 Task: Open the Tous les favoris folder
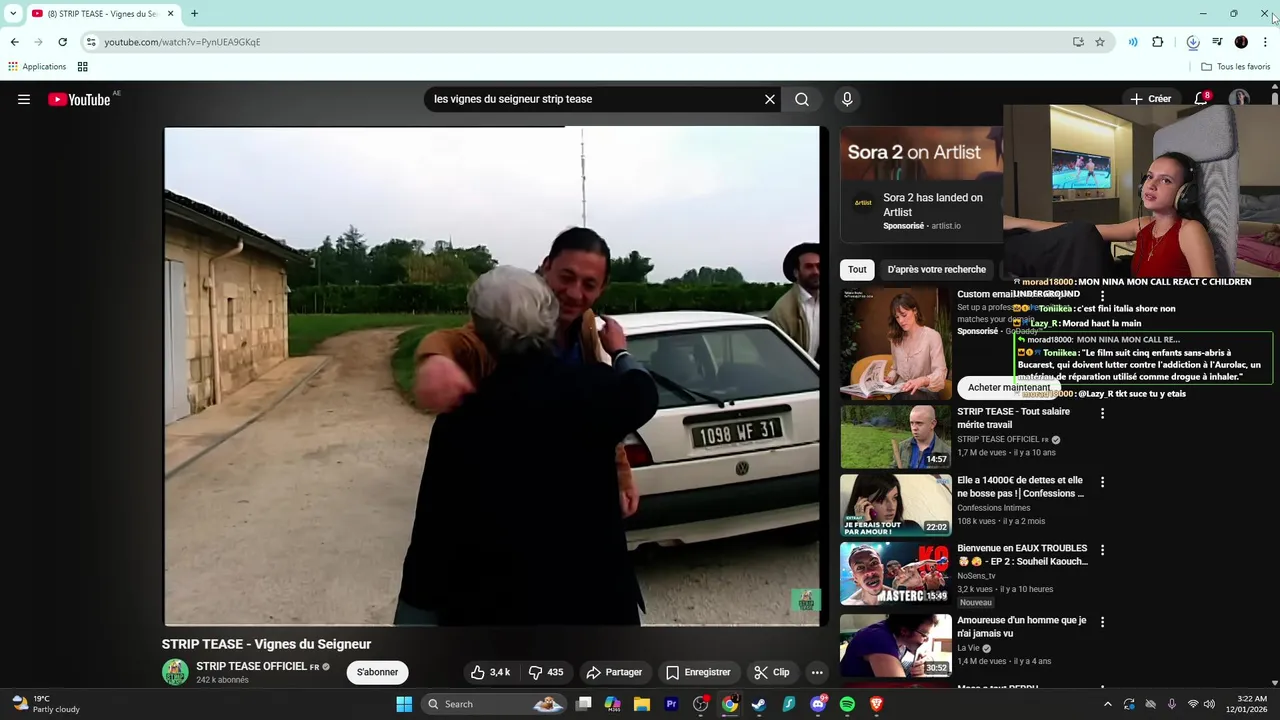click(x=1235, y=67)
